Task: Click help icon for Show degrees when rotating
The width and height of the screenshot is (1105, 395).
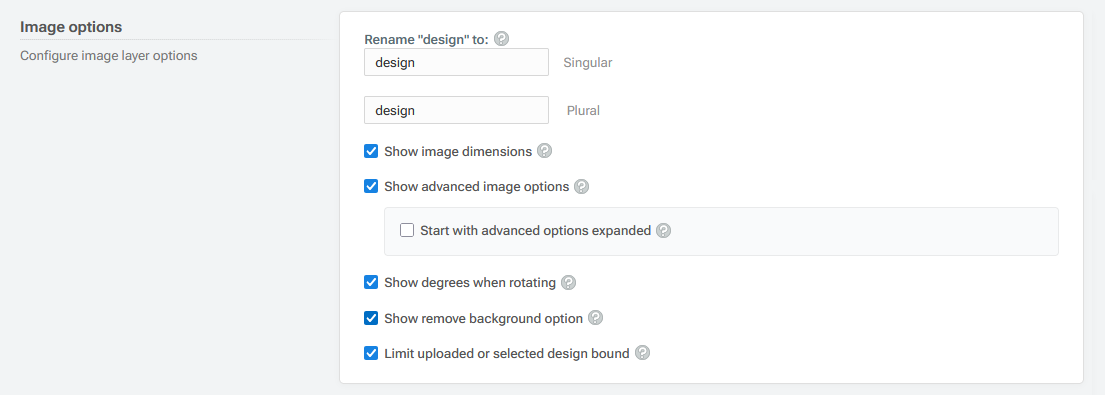Action: (x=569, y=282)
